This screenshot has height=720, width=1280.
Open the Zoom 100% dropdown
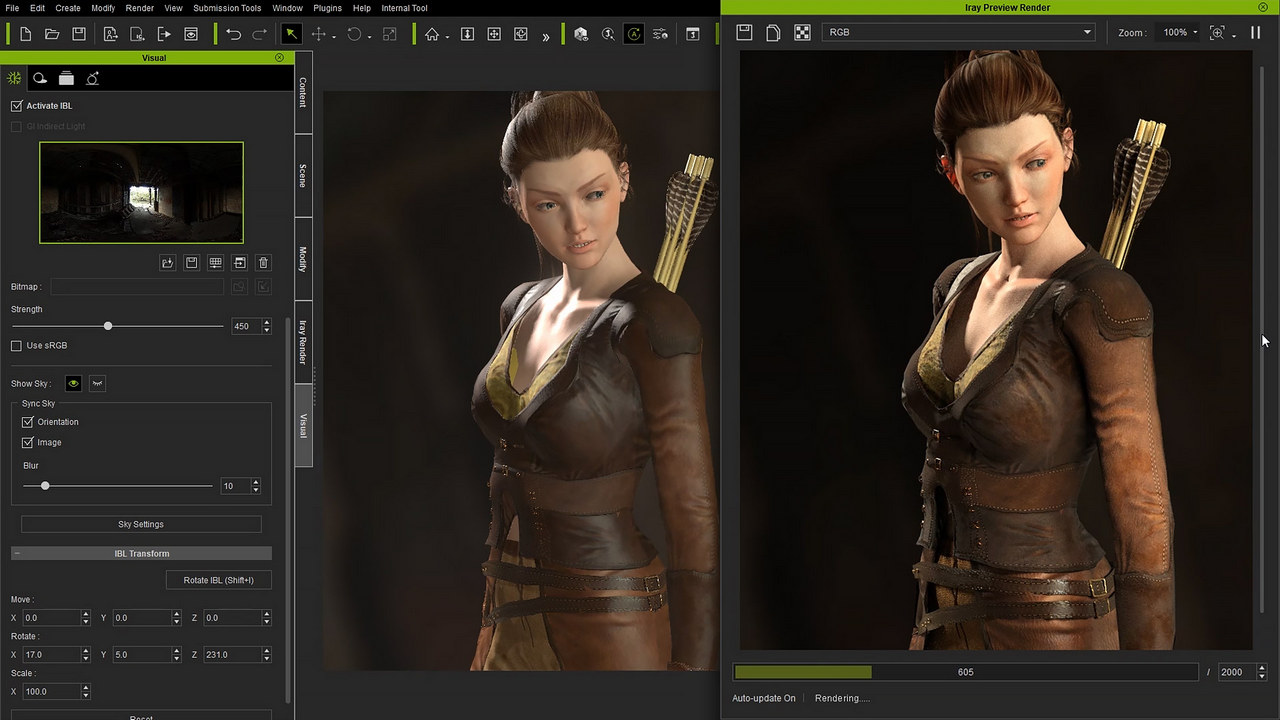click(1180, 33)
